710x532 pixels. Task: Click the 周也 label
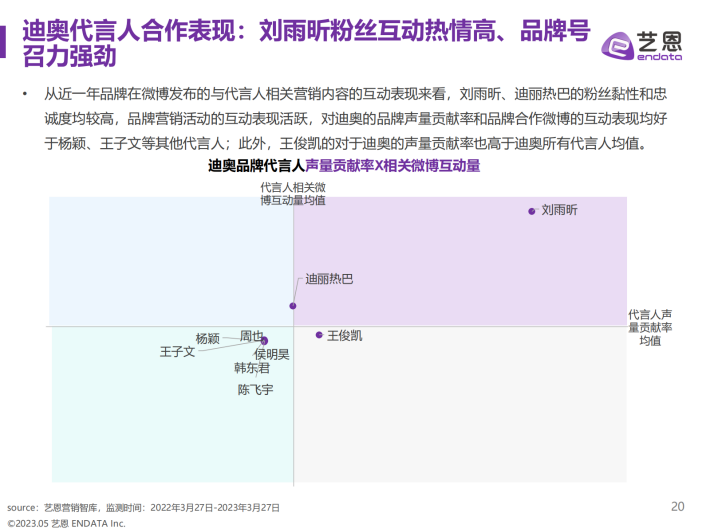pos(251,336)
